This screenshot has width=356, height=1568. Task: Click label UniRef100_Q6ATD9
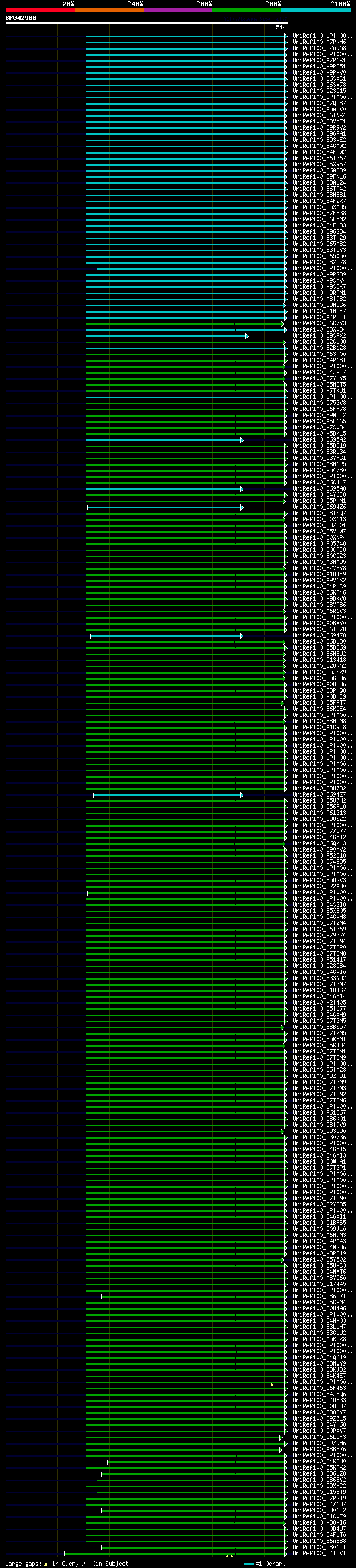click(x=319, y=170)
